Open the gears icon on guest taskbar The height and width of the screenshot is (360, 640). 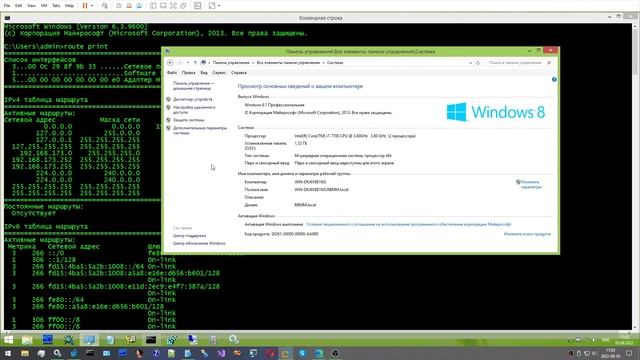tap(233, 340)
